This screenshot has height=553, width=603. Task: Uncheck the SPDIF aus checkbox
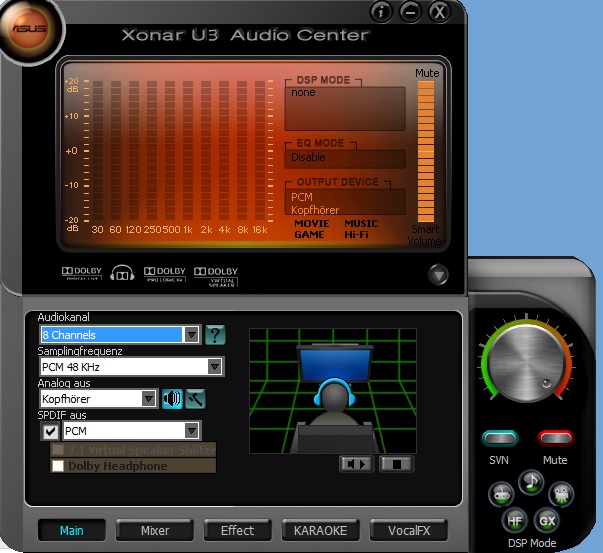coord(50,431)
